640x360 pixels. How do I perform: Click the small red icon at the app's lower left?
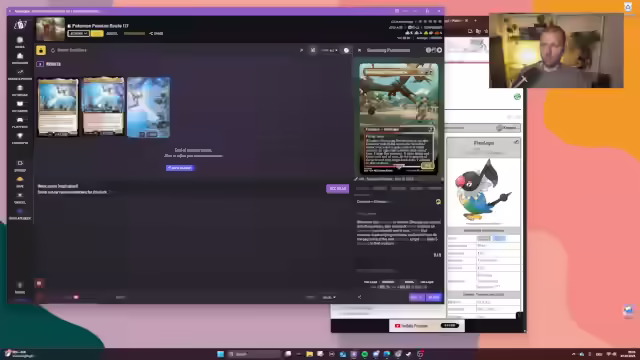coord(39,283)
